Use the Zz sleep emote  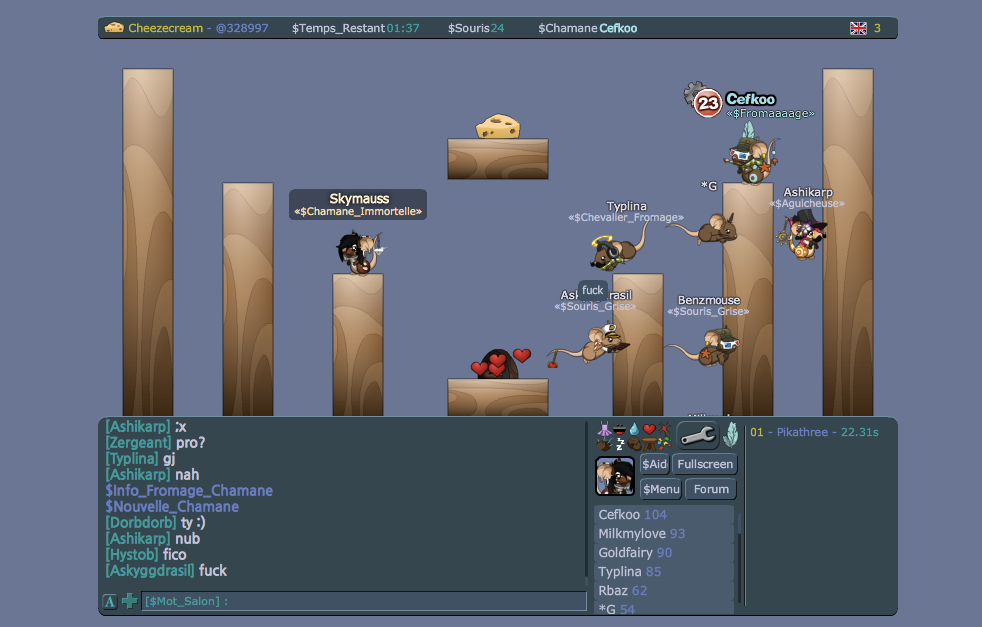point(620,444)
